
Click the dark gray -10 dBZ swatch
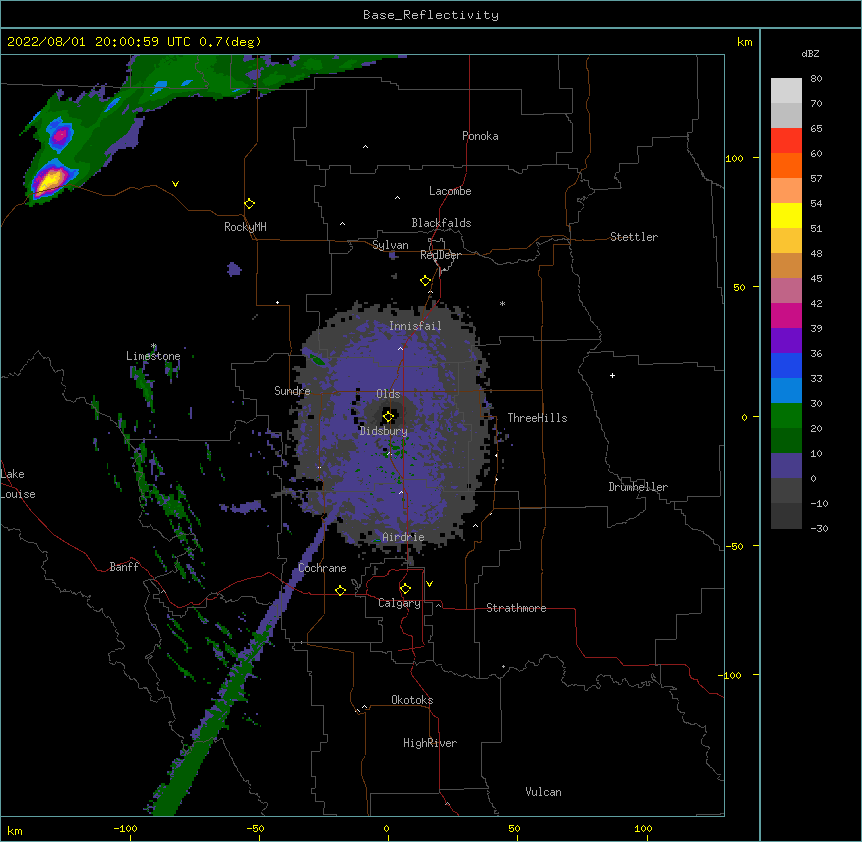click(786, 516)
